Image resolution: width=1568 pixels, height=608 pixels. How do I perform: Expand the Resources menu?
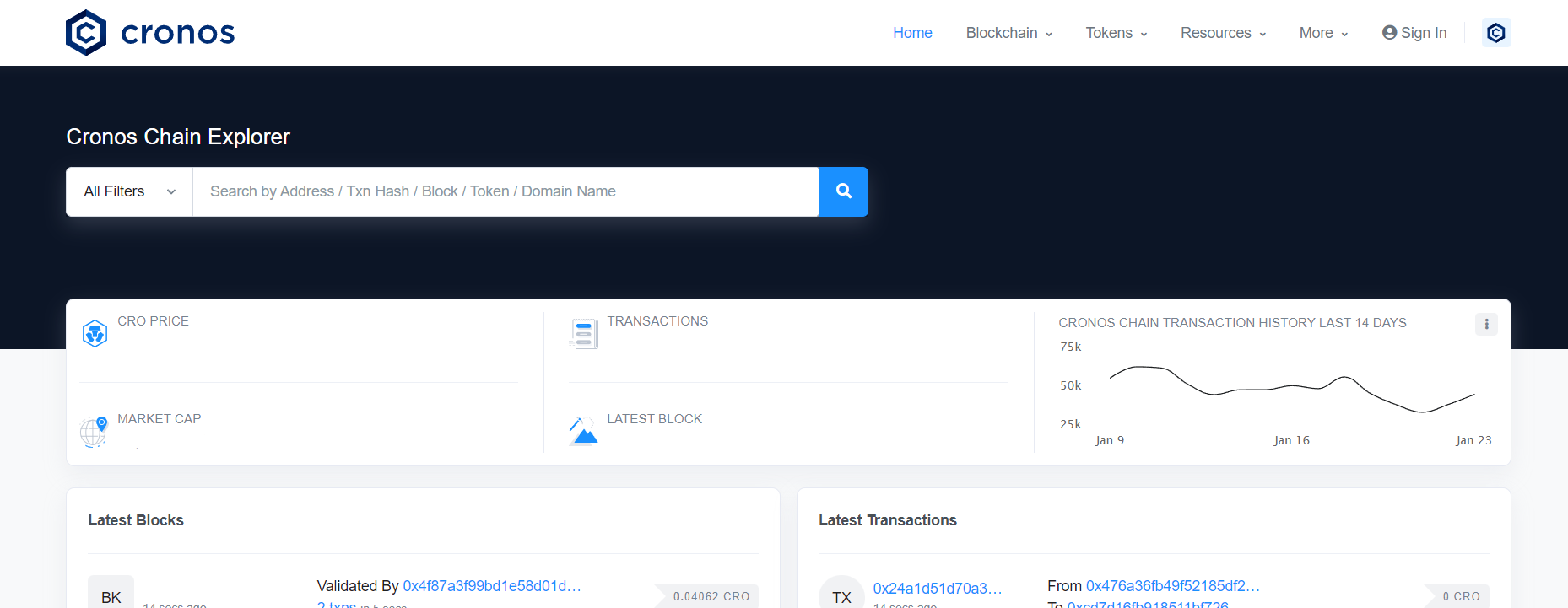pos(1224,33)
